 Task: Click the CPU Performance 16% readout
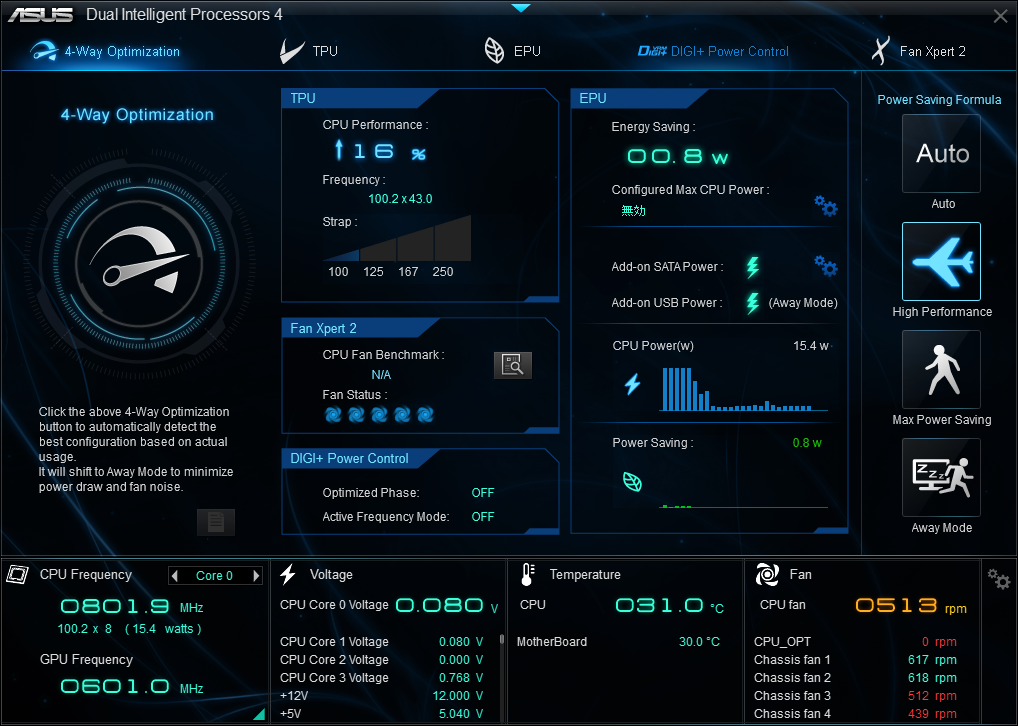click(380, 151)
